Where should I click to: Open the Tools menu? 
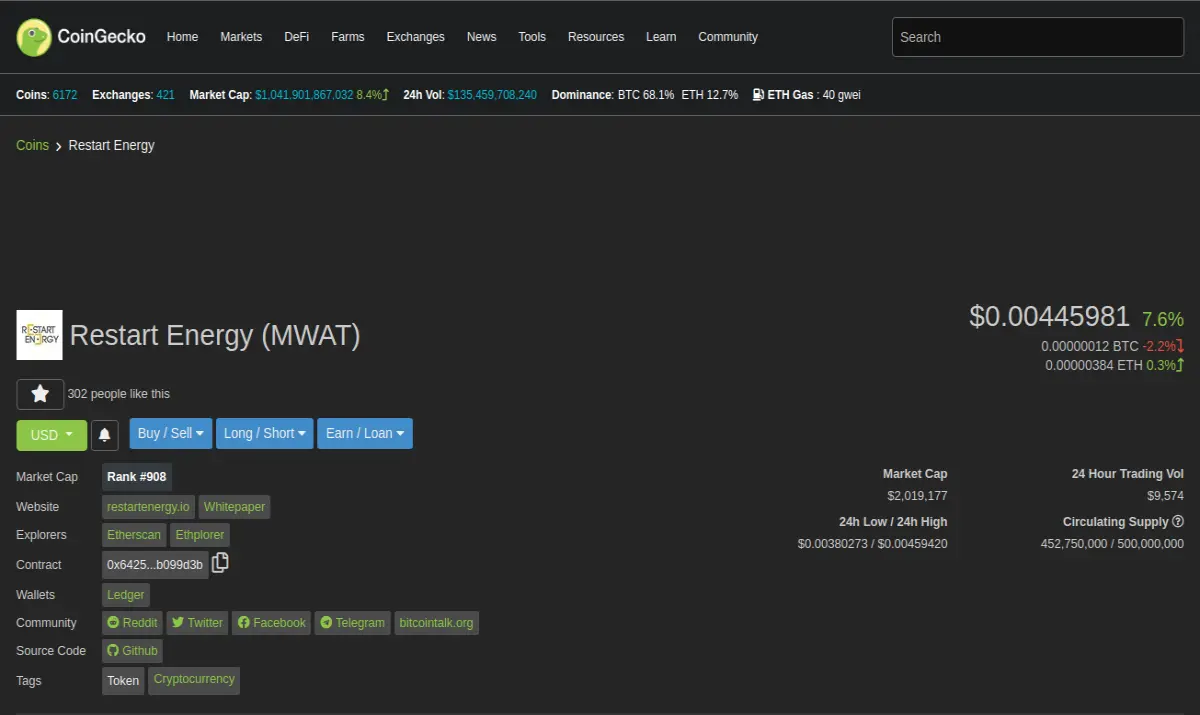(x=532, y=37)
